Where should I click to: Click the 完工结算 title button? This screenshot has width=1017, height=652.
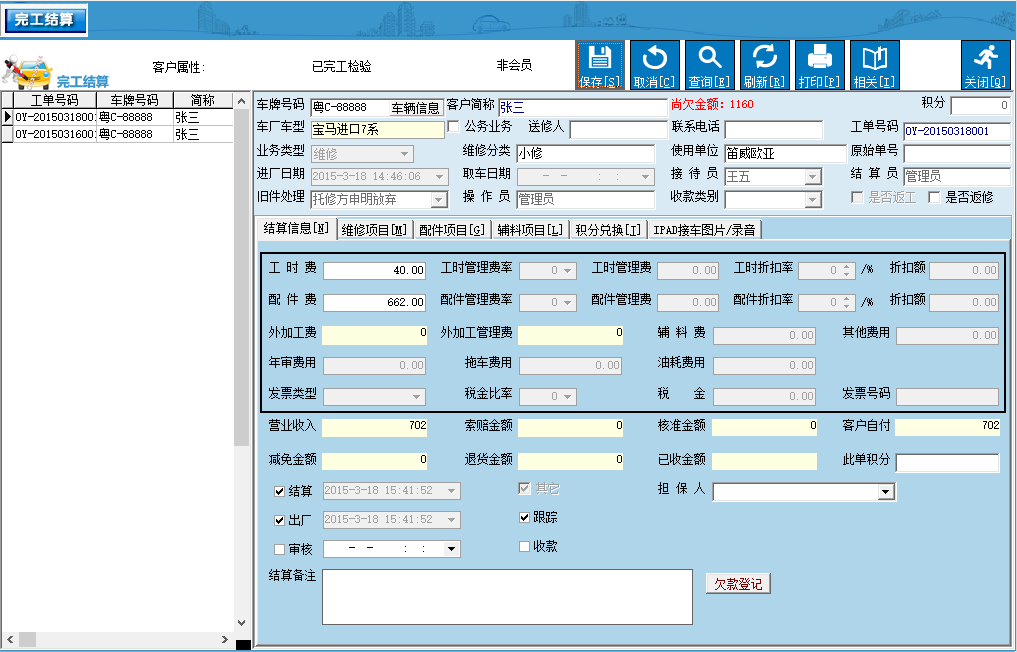45,19
